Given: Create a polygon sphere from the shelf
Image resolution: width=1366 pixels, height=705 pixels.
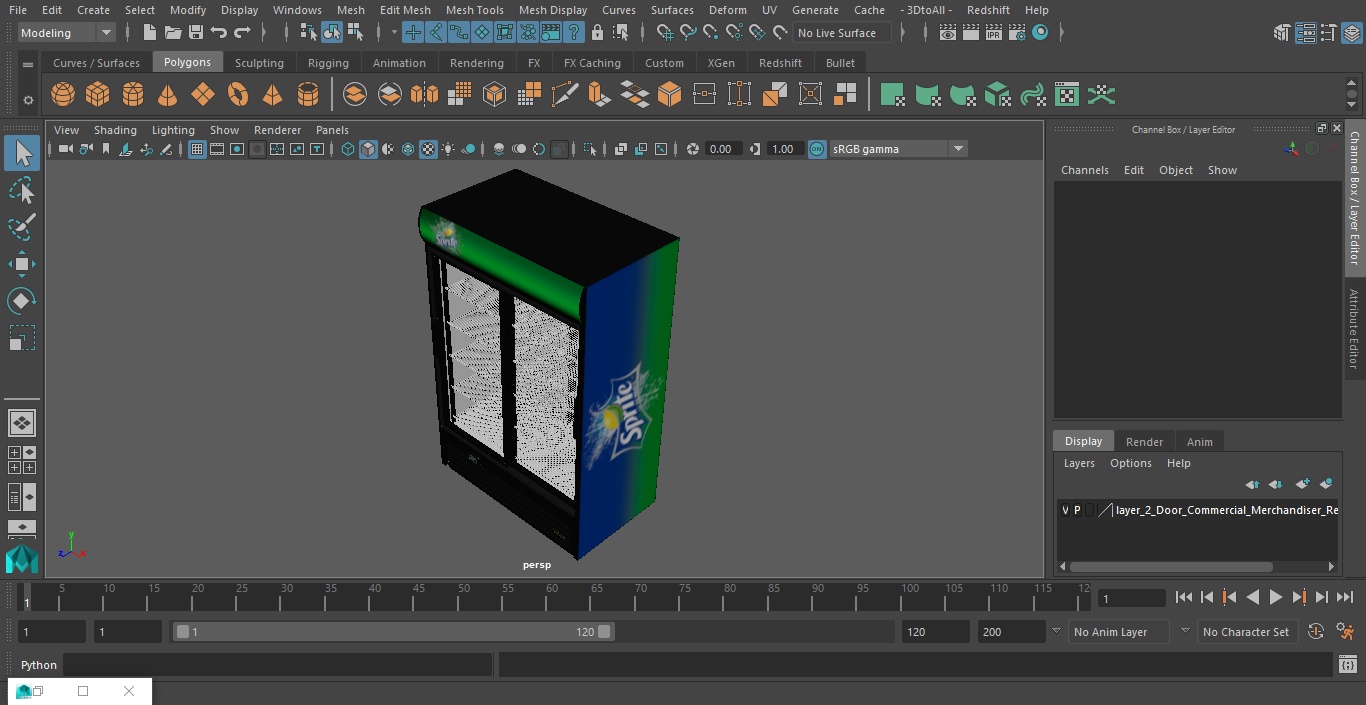Looking at the screenshot, I should coord(63,95).
